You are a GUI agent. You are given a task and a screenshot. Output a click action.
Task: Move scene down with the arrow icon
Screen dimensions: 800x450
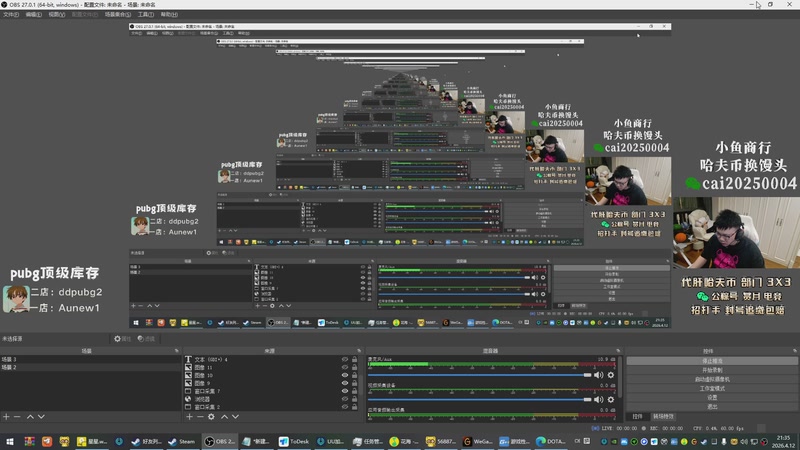[x=41, y=417]
